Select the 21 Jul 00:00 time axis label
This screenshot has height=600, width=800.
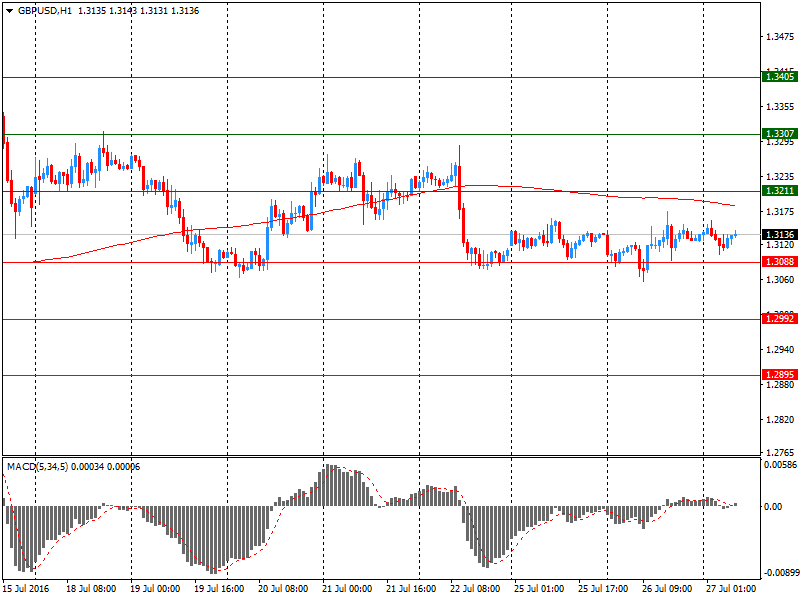tap(347, 589)
